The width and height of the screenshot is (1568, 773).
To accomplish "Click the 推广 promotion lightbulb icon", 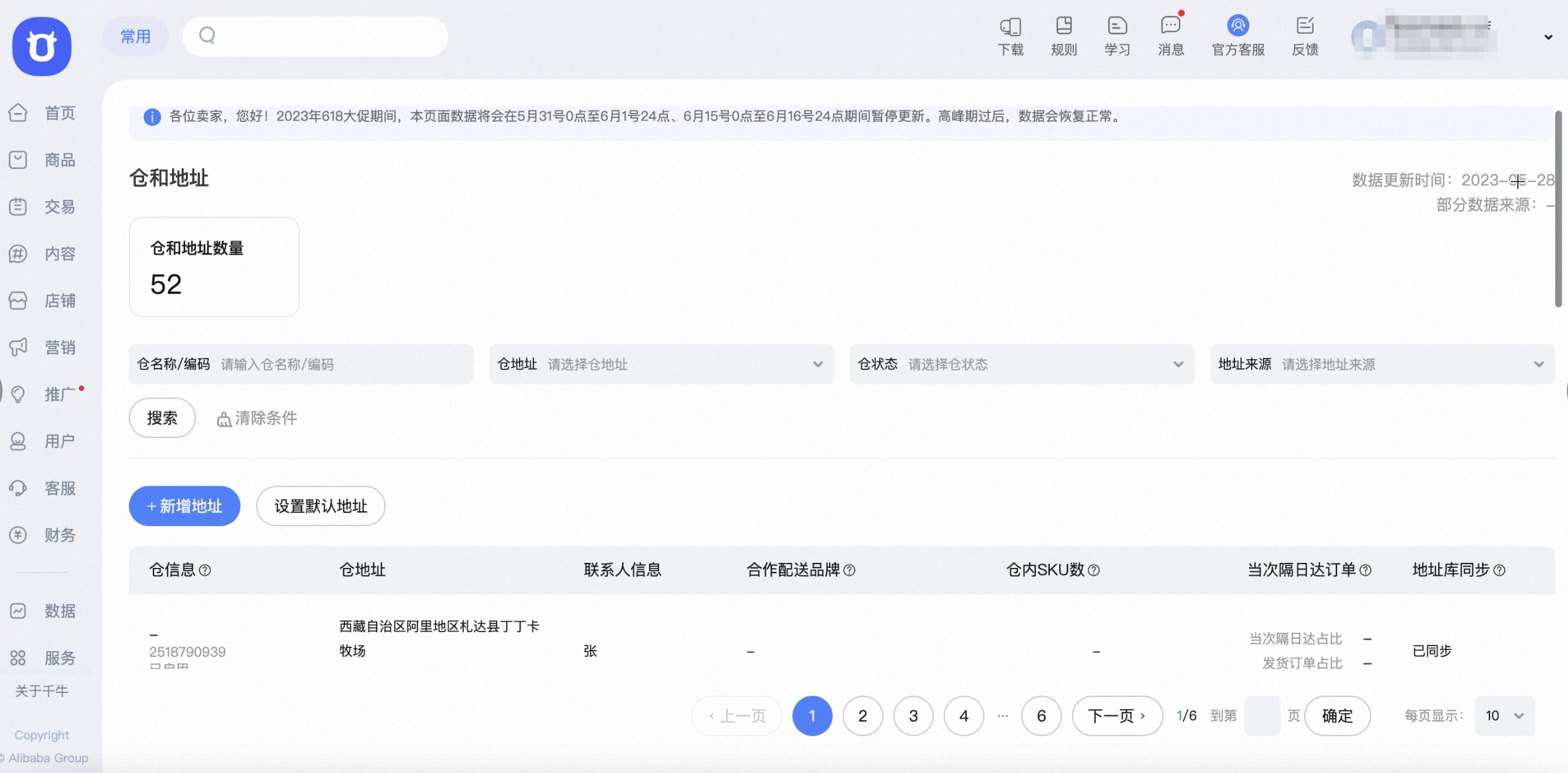I will 18,394.
